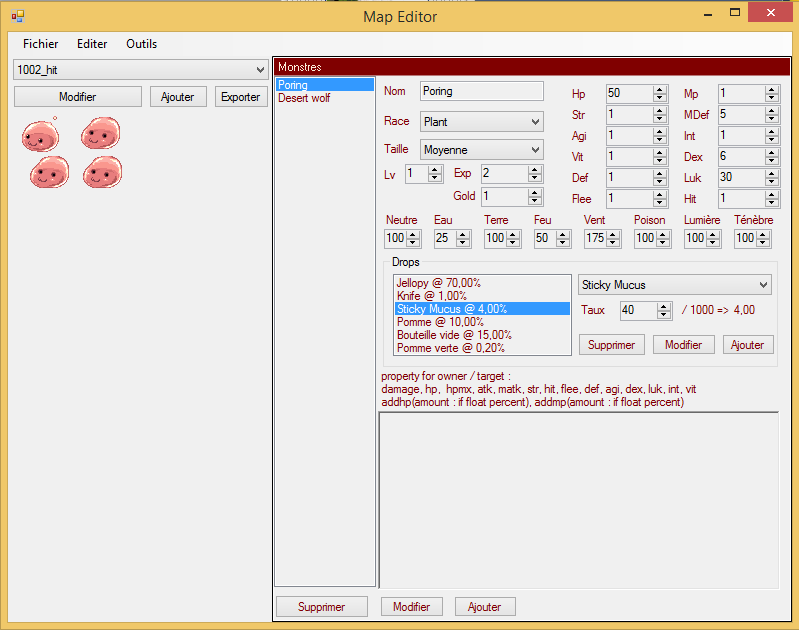Increase the Vent resistance with its up arrow
This screenshot has height=630, width=799.
(x=614, y=234)
